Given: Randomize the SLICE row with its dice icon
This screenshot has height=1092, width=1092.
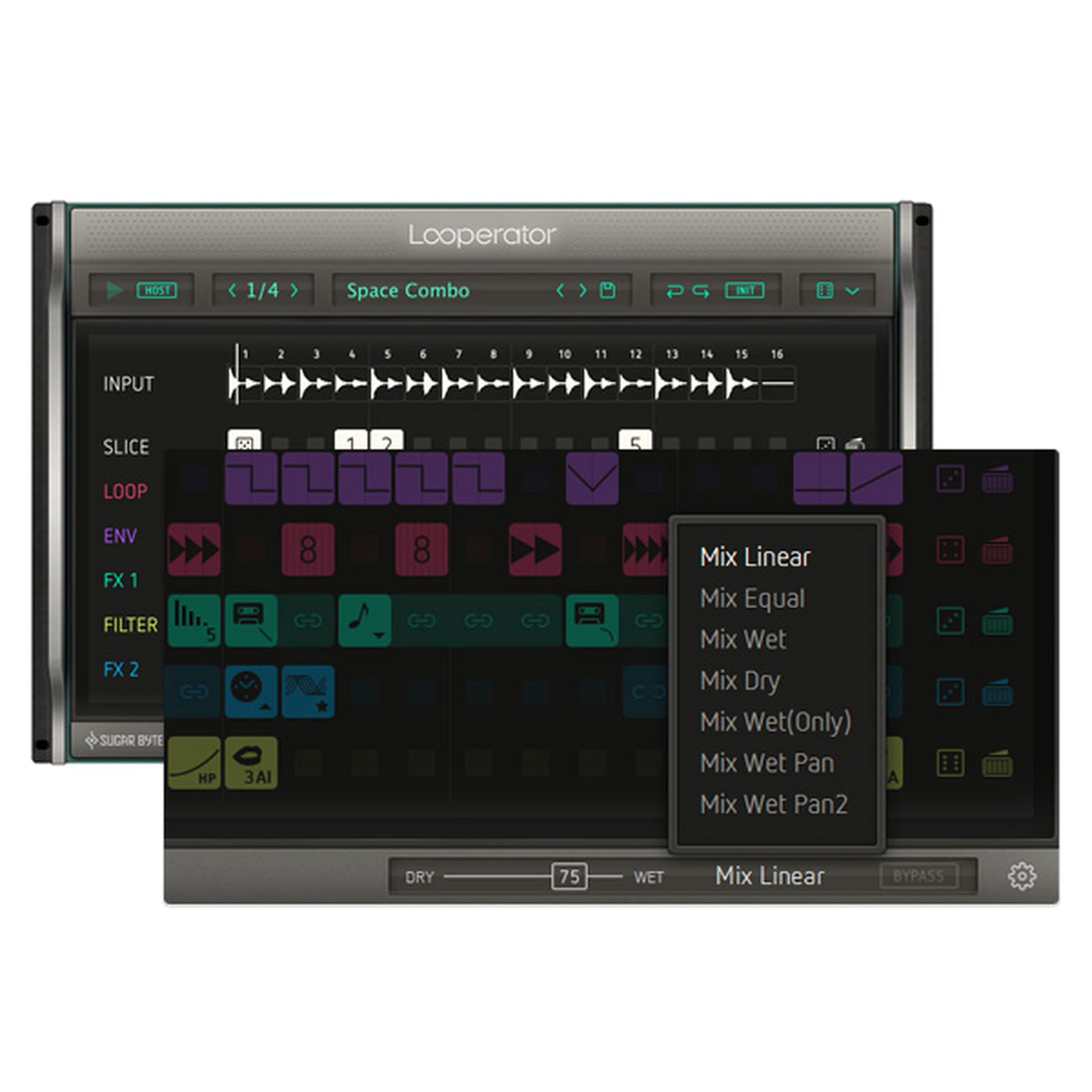Looking at the screenshot, I should click(x=825, y=444).
